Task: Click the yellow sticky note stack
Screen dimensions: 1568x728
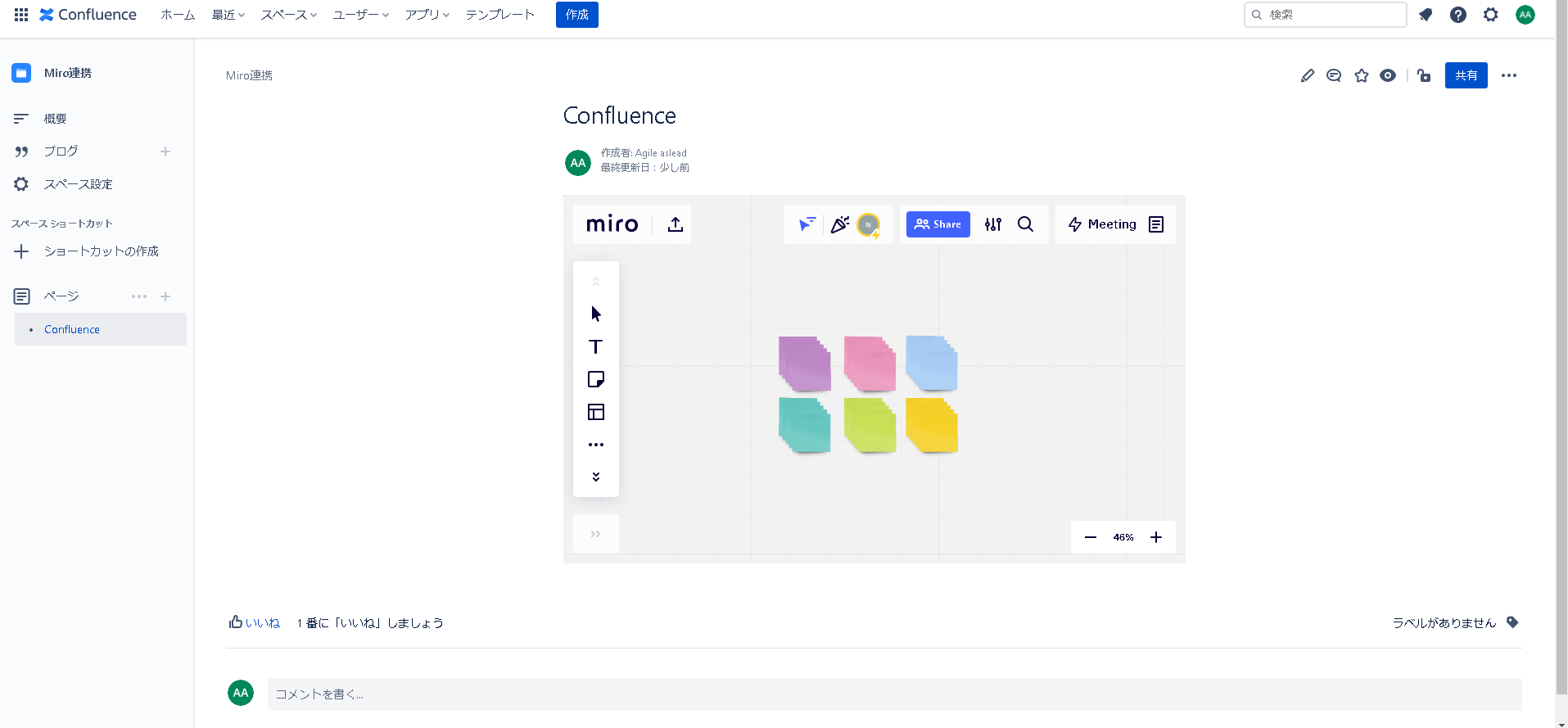Action: (932, 425)
